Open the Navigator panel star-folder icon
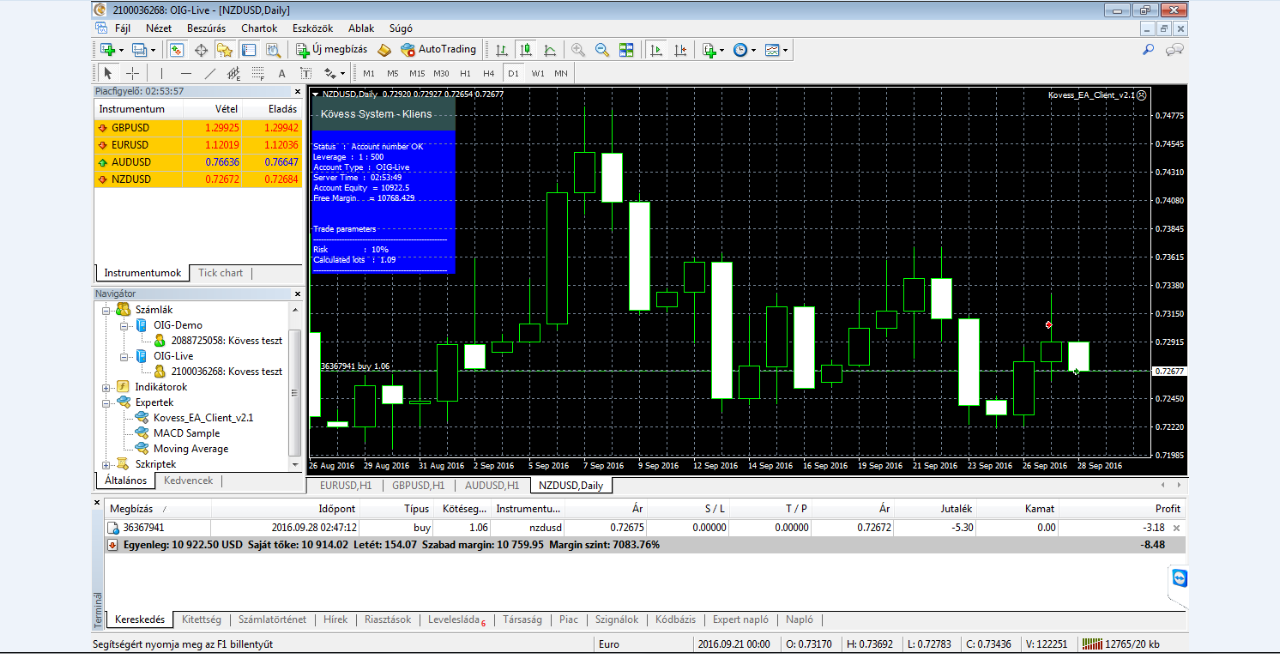 point(225,49)
